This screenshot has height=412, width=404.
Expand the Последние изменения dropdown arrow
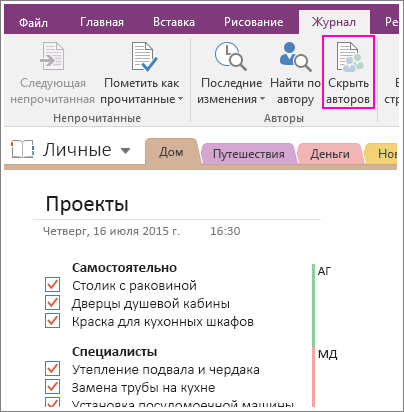pos(262,99)
